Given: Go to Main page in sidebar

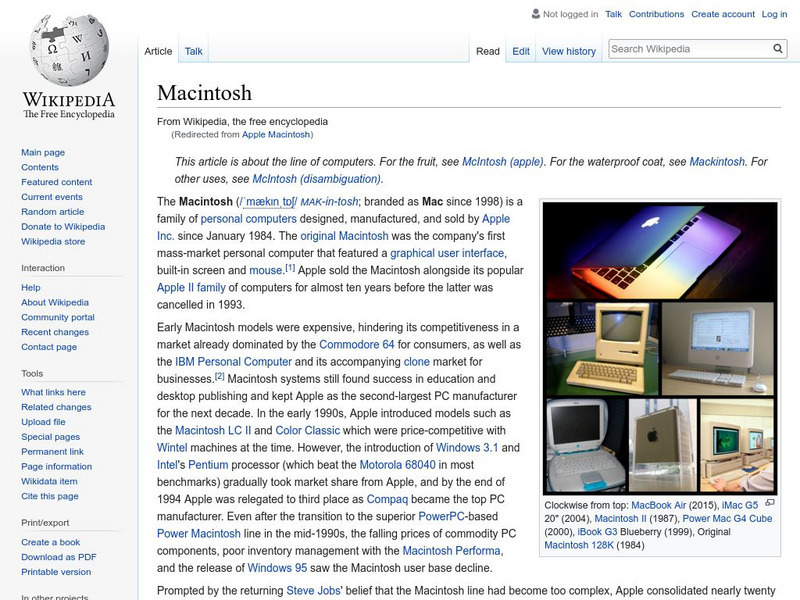Looking at the screenshot, I should 43,152.
